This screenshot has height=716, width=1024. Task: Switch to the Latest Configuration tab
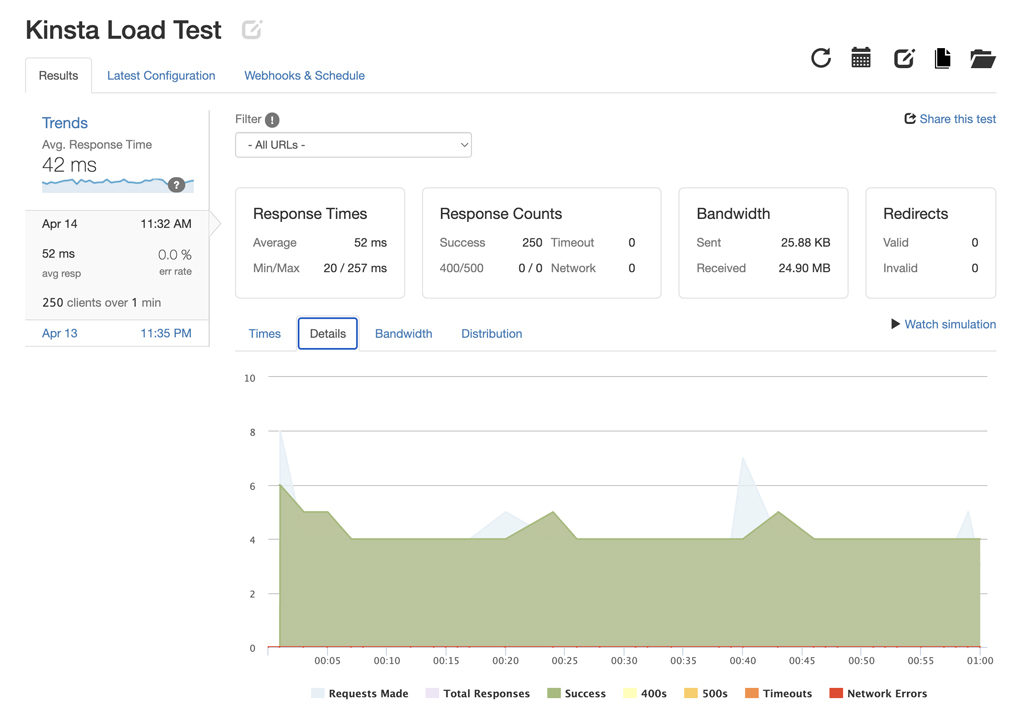161,75
